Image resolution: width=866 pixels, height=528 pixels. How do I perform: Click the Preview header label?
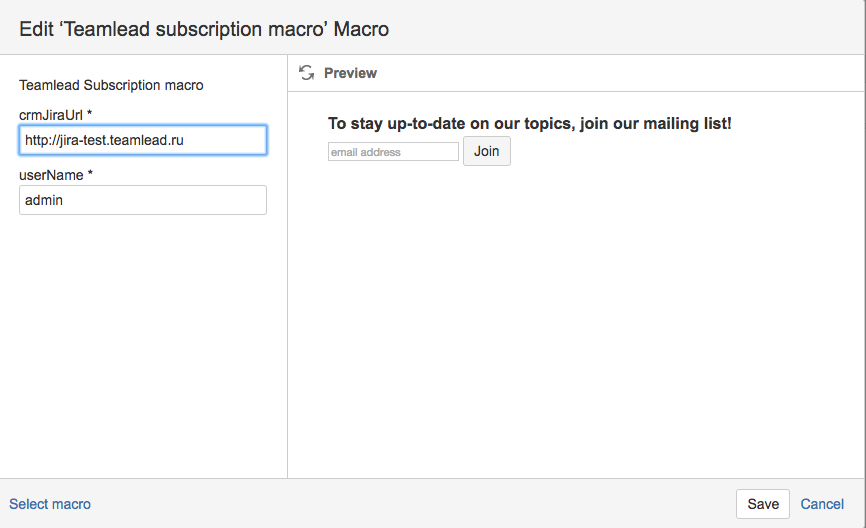tap(350, 73)
